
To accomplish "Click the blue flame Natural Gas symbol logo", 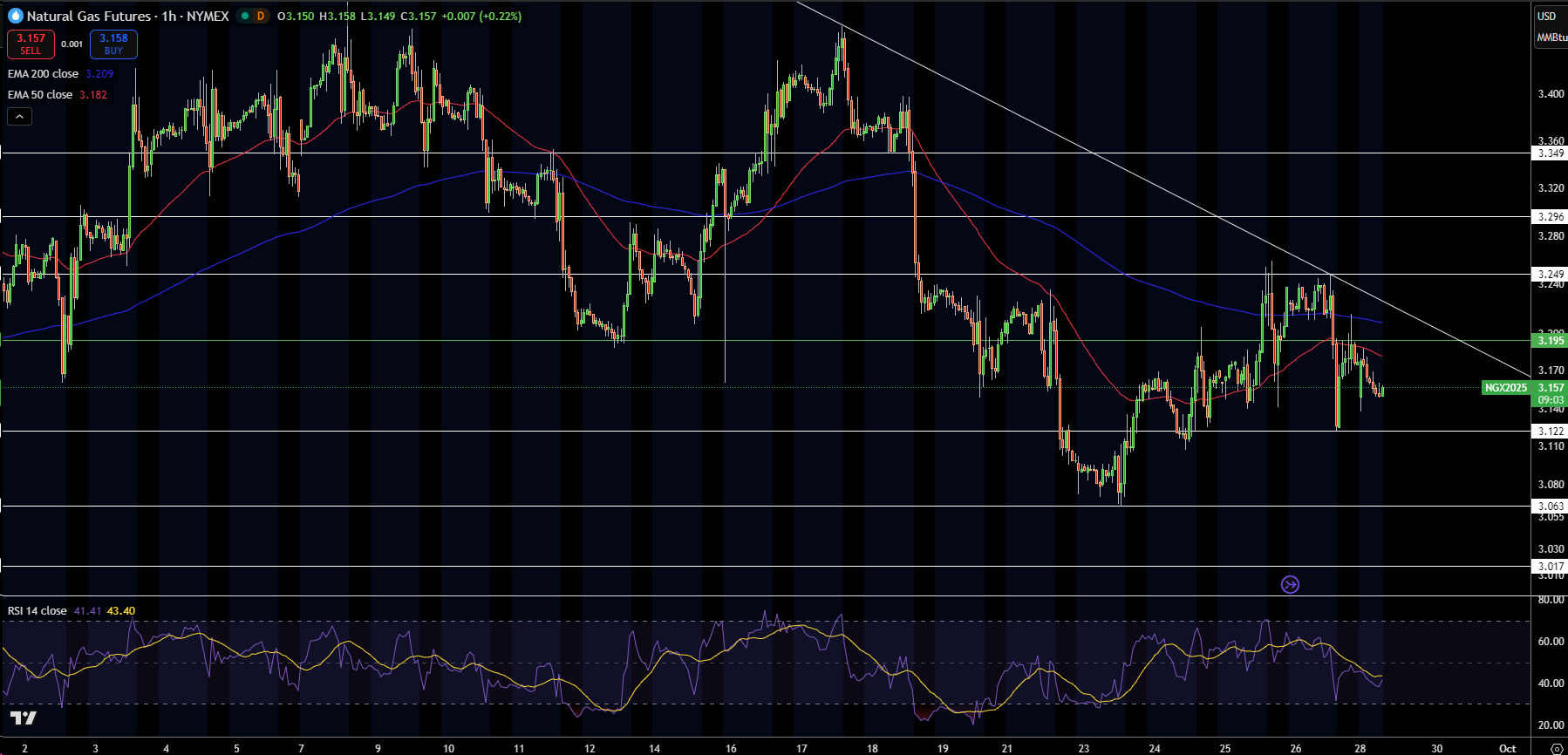I will [15, 16].
